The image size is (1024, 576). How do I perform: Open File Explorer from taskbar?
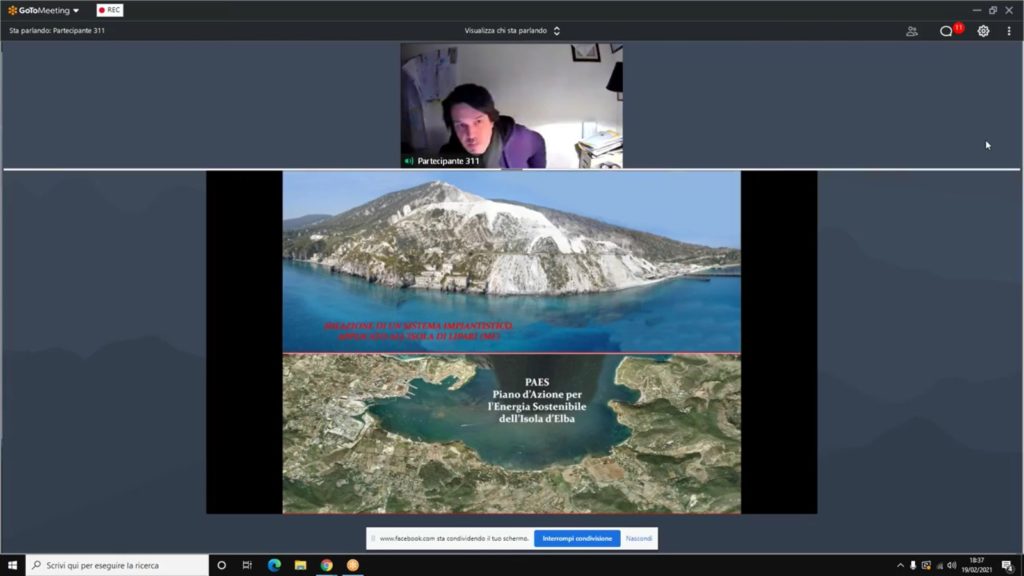tap(300, 565)
